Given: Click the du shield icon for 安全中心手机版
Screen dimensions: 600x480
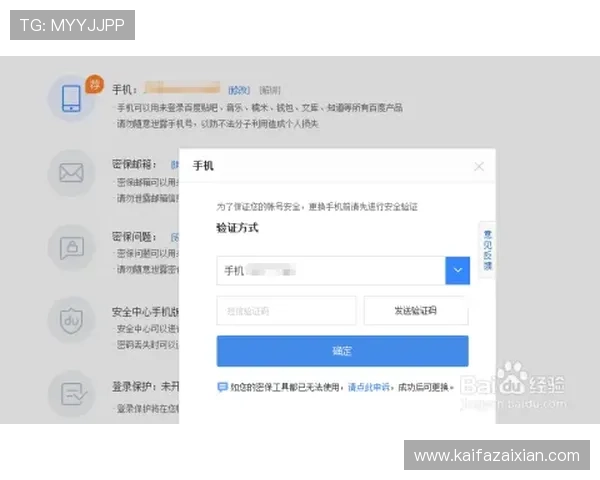Looking at the screenshot, I should coord(71,320).
